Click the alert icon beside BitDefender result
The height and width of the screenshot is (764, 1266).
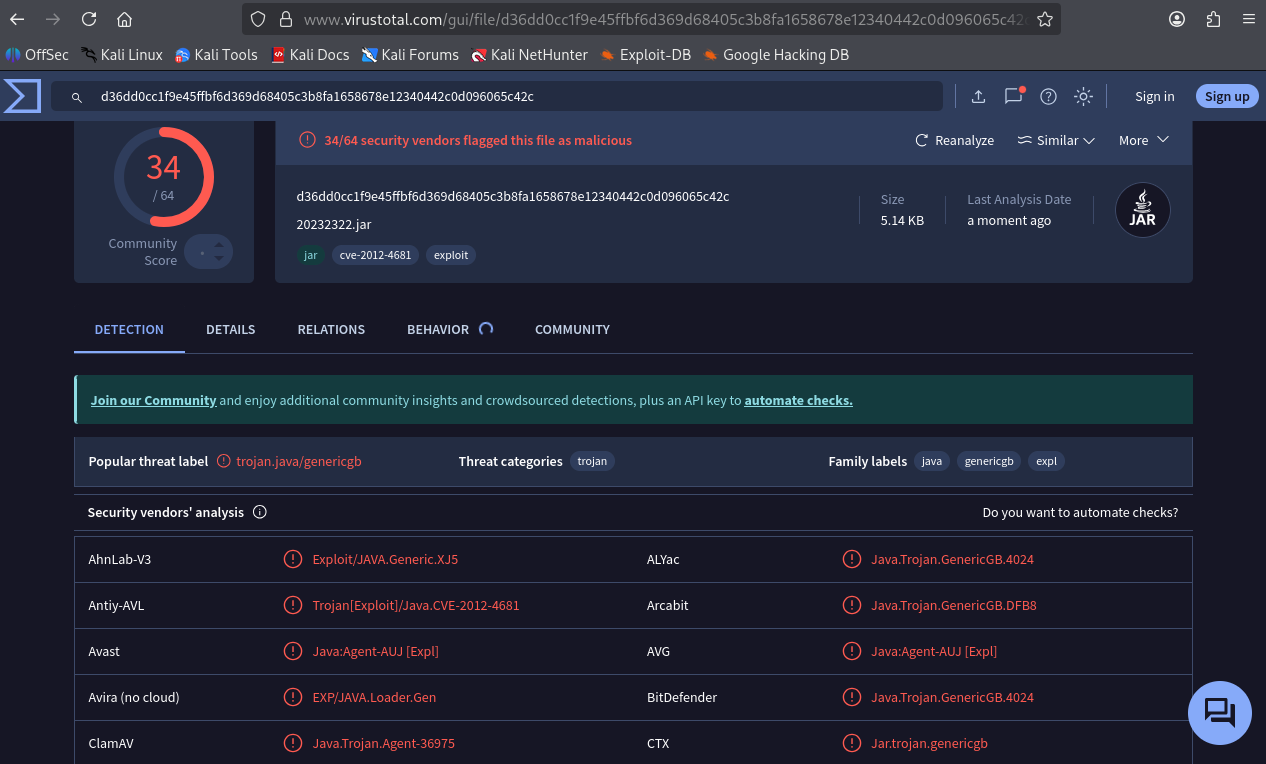click(851, 697)
